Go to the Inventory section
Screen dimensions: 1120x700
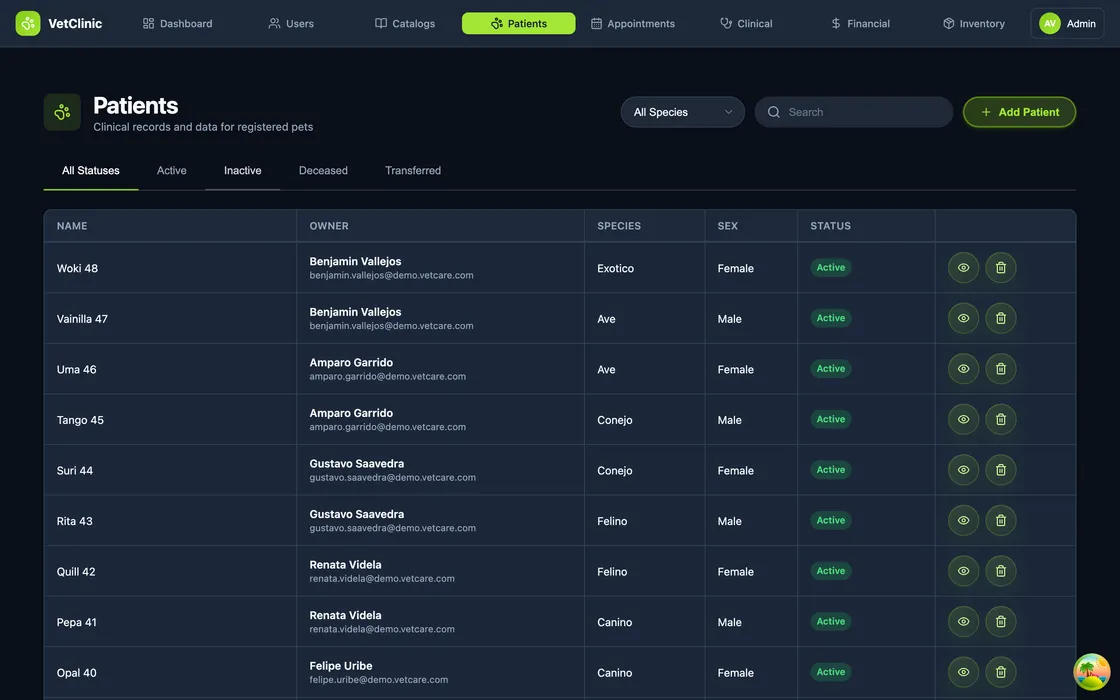pos(973,23)
